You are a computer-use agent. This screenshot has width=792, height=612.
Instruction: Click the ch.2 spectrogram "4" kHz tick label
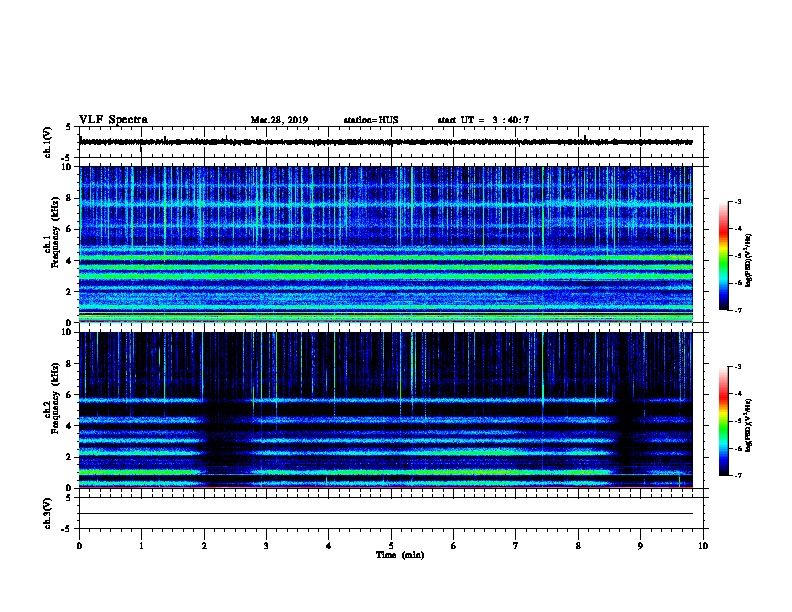pyautogui.click(x=69, y=426)
